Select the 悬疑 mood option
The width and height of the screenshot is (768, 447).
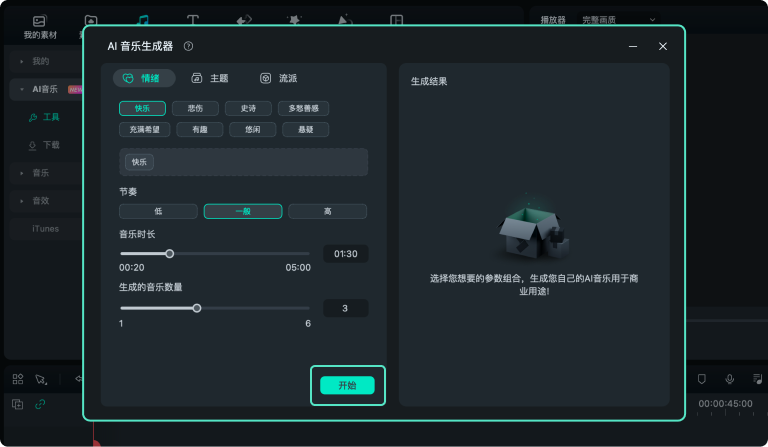point(305,129)
